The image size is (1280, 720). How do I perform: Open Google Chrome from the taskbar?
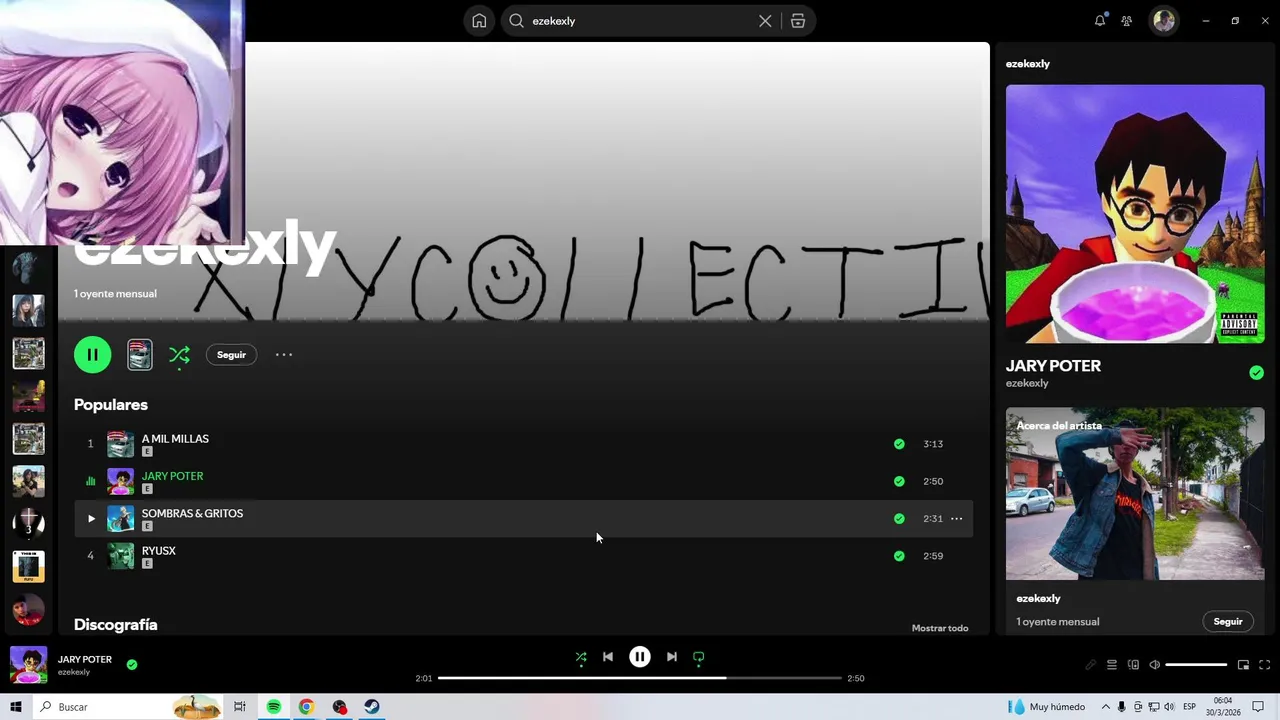pos(306,707)
